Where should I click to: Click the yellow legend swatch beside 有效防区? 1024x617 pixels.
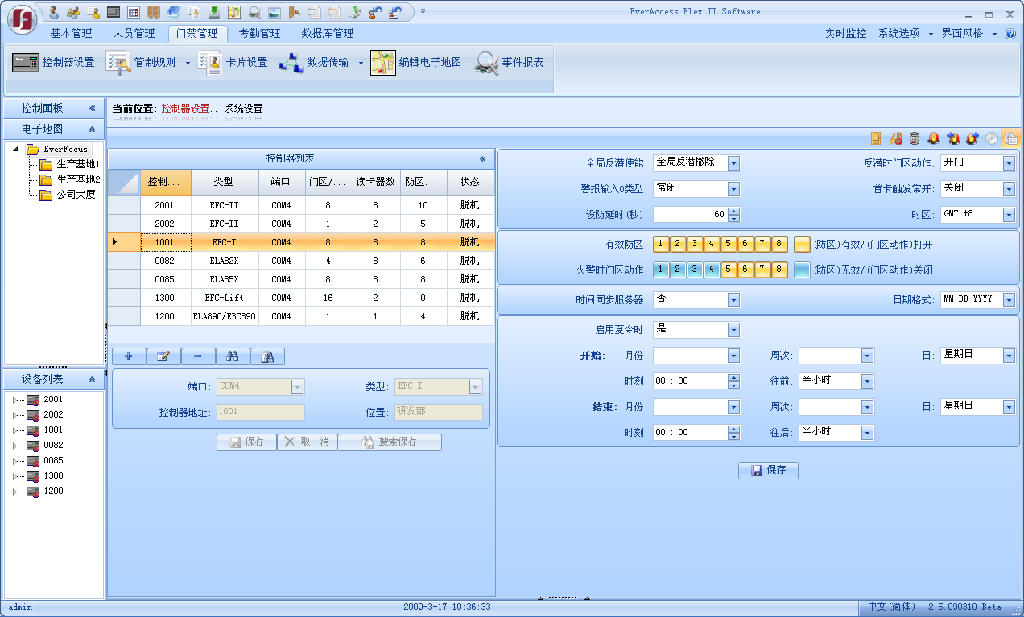click(802, 244)
